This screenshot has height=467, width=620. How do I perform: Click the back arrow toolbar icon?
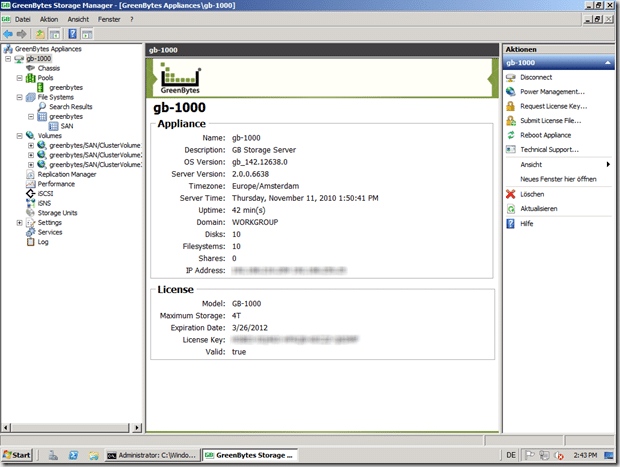pos(8,34)
